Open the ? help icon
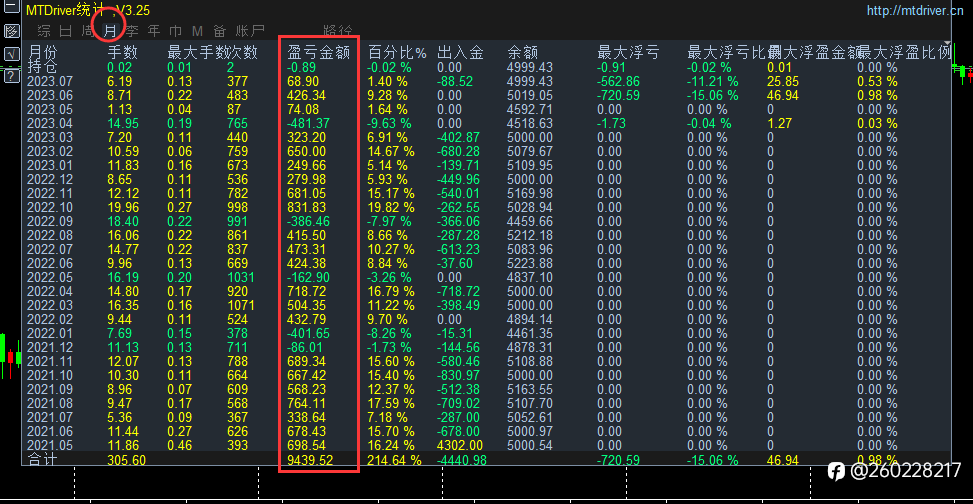 click(11, 75)
